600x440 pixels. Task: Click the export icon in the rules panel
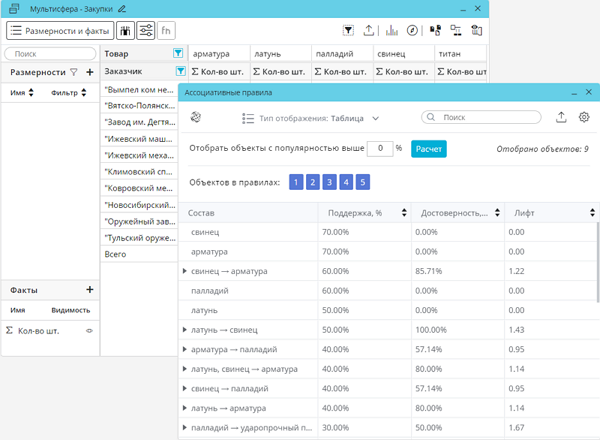click(562, 118)
